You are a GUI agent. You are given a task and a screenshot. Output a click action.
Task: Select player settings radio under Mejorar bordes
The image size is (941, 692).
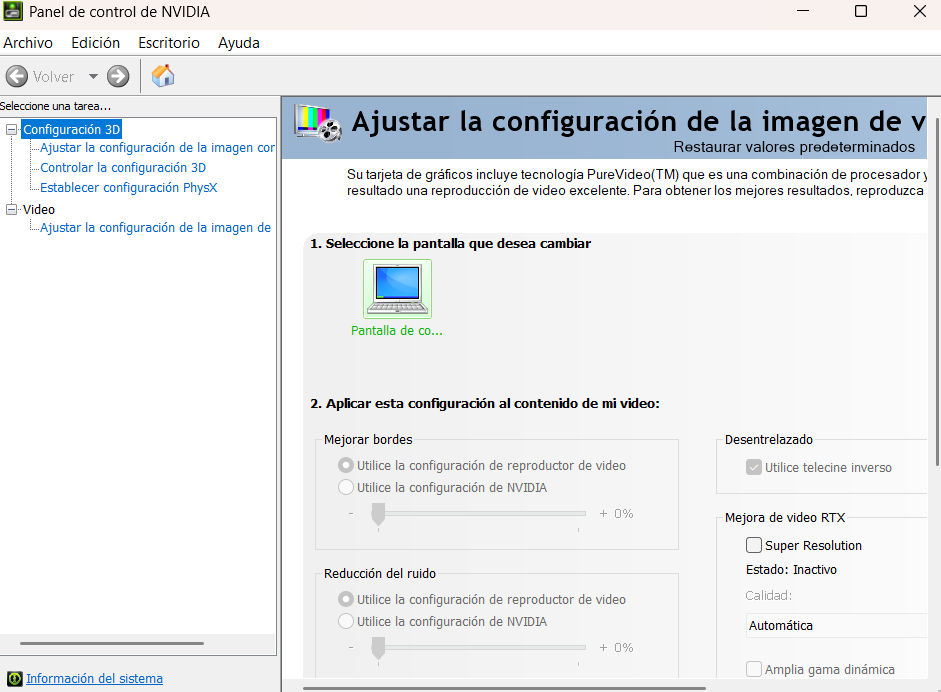click(x=346, y=465)
